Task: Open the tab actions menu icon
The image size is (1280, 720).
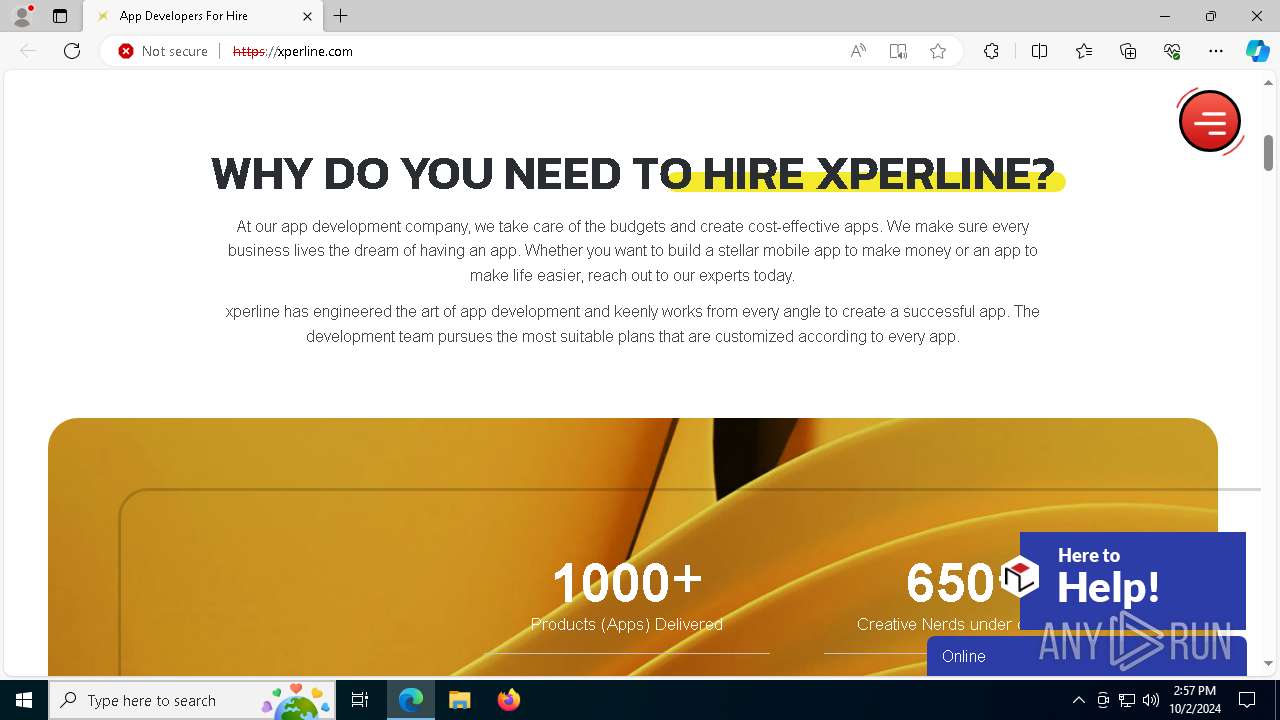Action: [60, 16]
